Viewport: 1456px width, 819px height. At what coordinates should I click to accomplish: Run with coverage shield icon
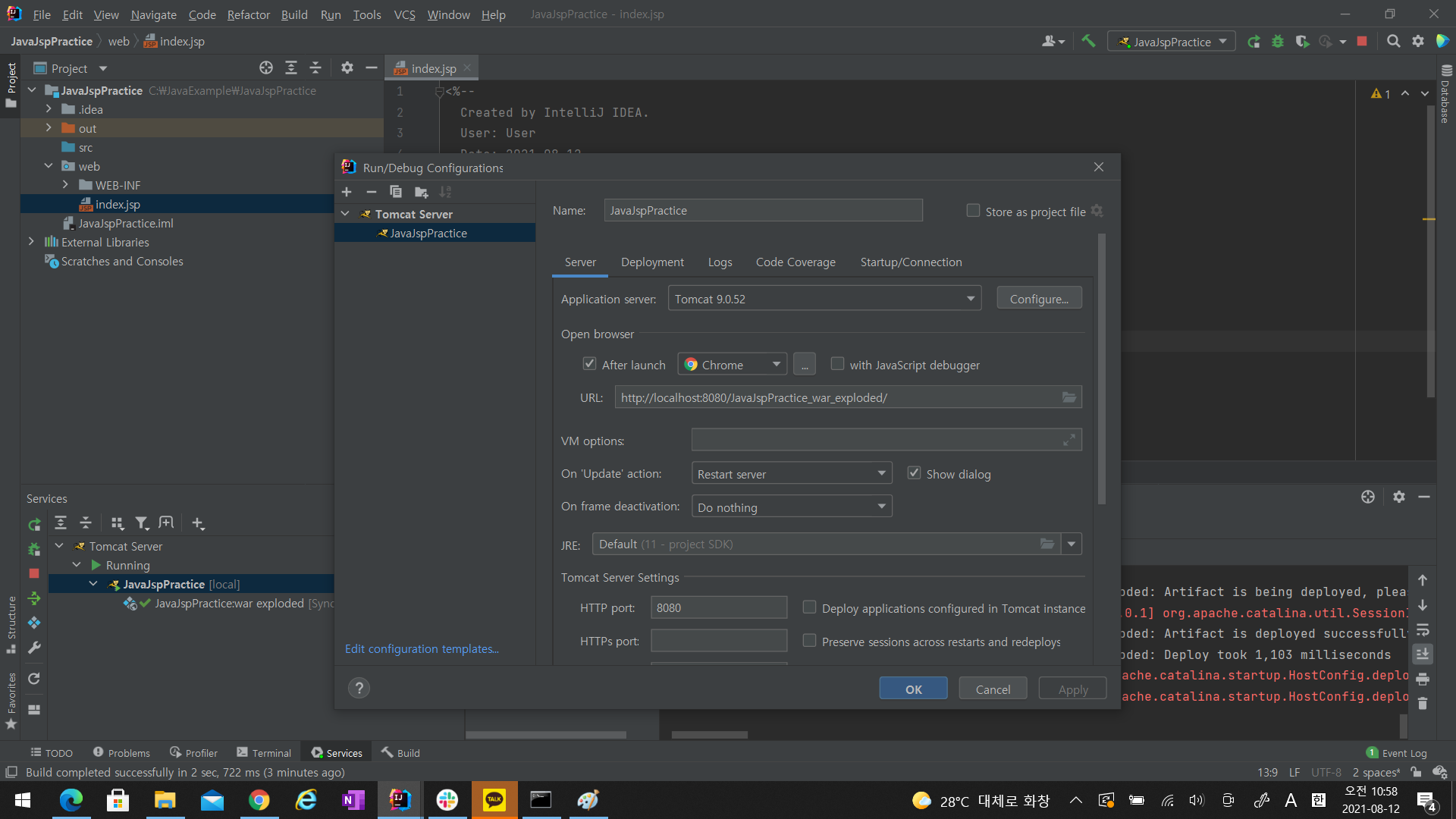pyautogui.click(x=1302, y=42)
